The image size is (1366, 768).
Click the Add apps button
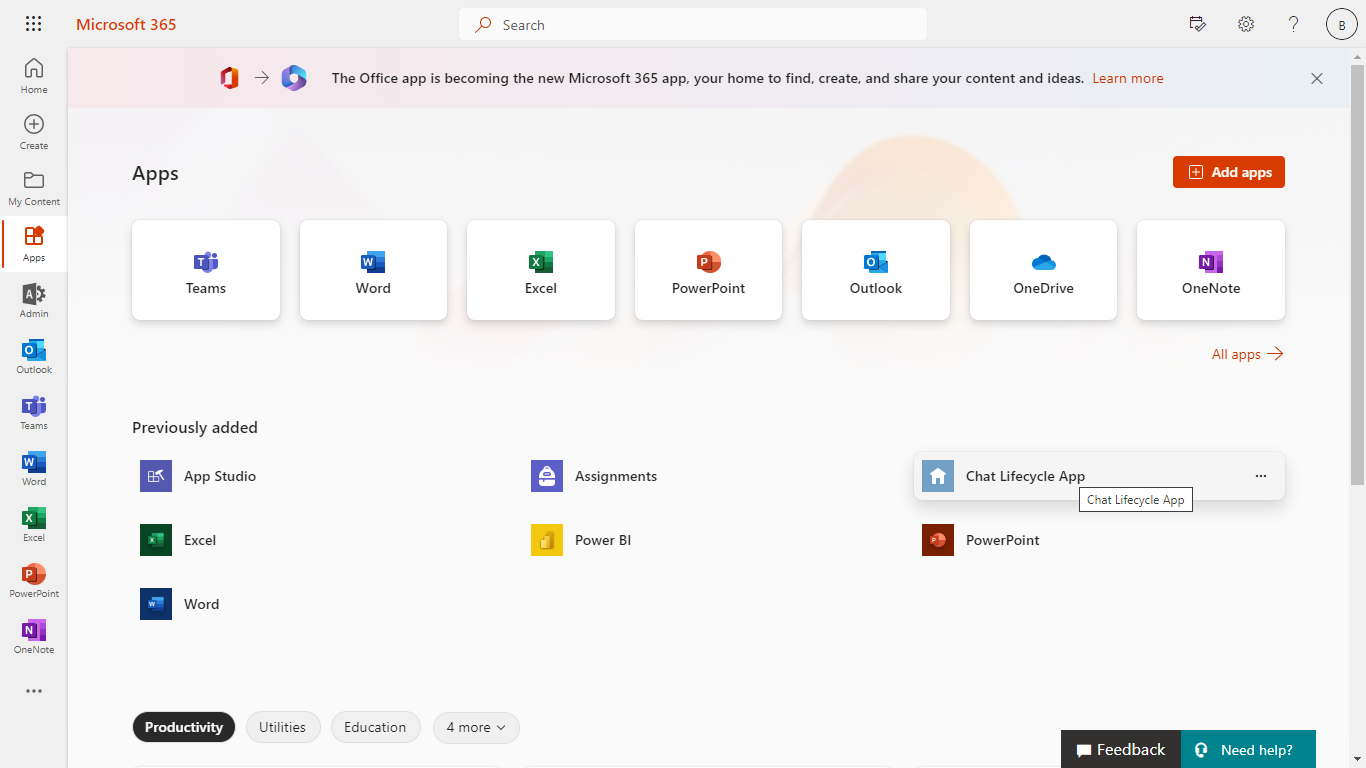point(1229,172)
